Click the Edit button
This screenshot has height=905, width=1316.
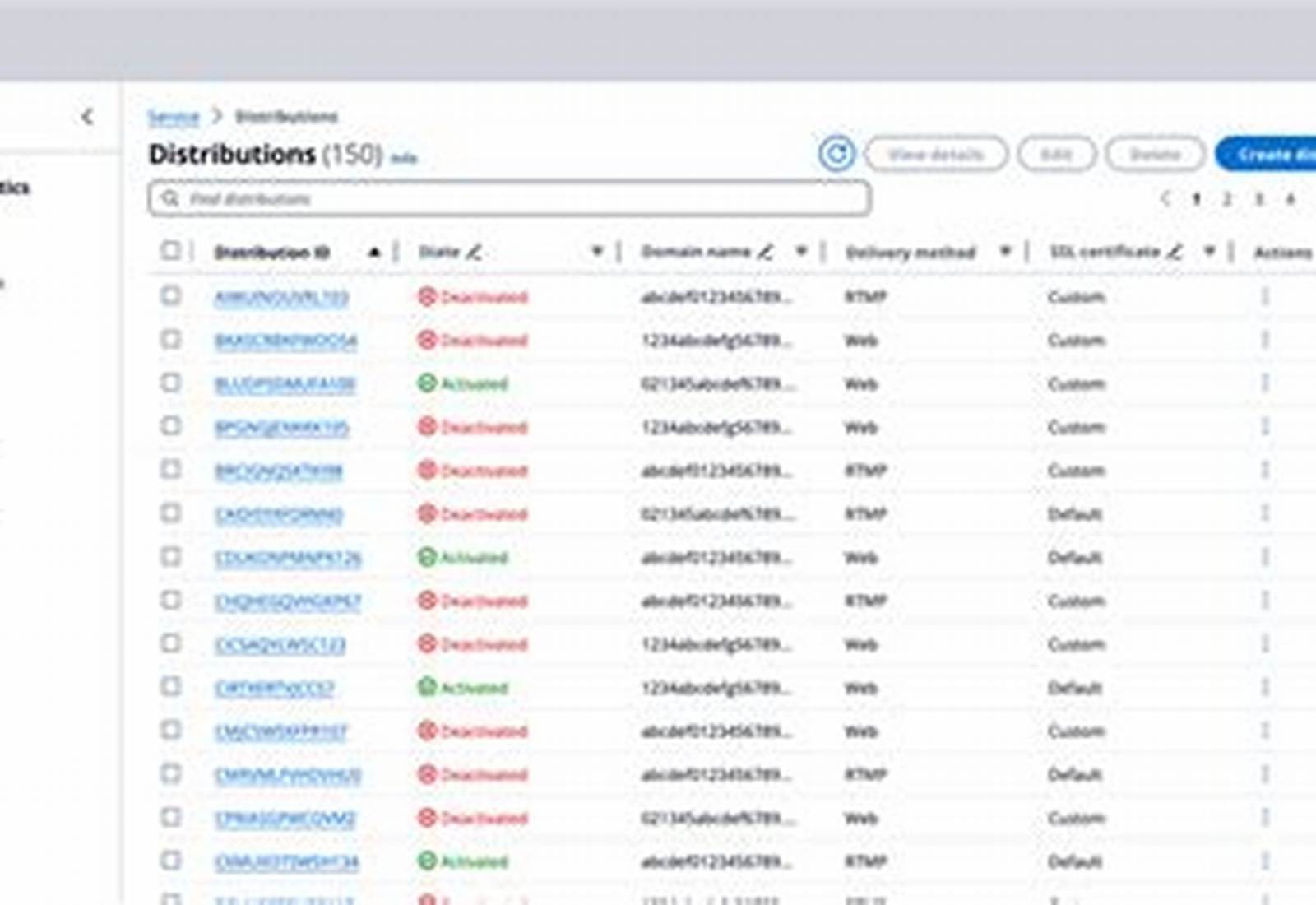coord(1057,154)
